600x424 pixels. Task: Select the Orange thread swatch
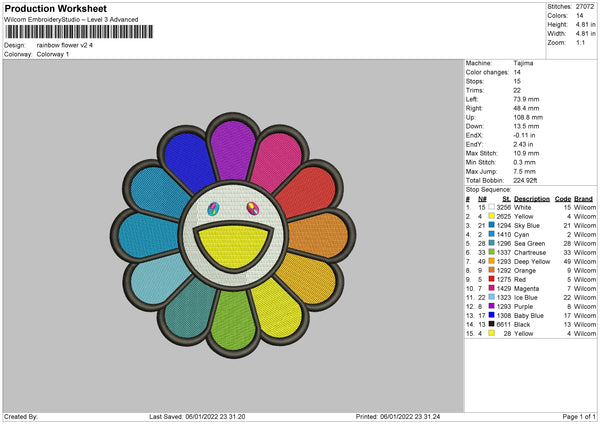tap(491, 270)
